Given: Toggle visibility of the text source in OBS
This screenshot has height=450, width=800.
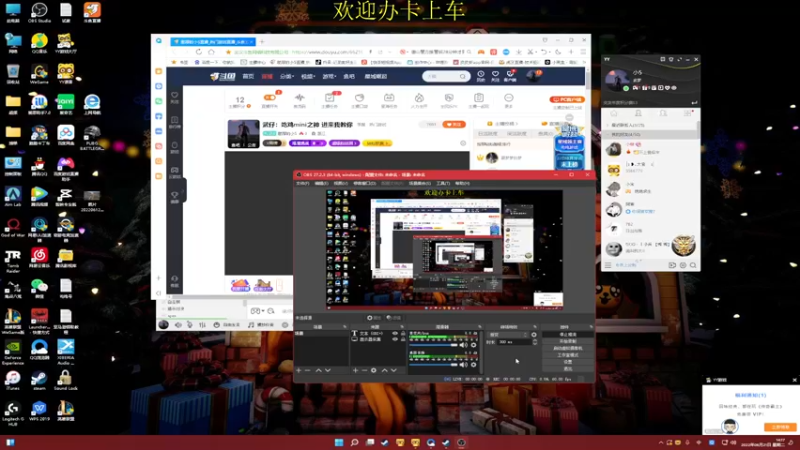Looking at the screenshot, I should pos(395,333).
